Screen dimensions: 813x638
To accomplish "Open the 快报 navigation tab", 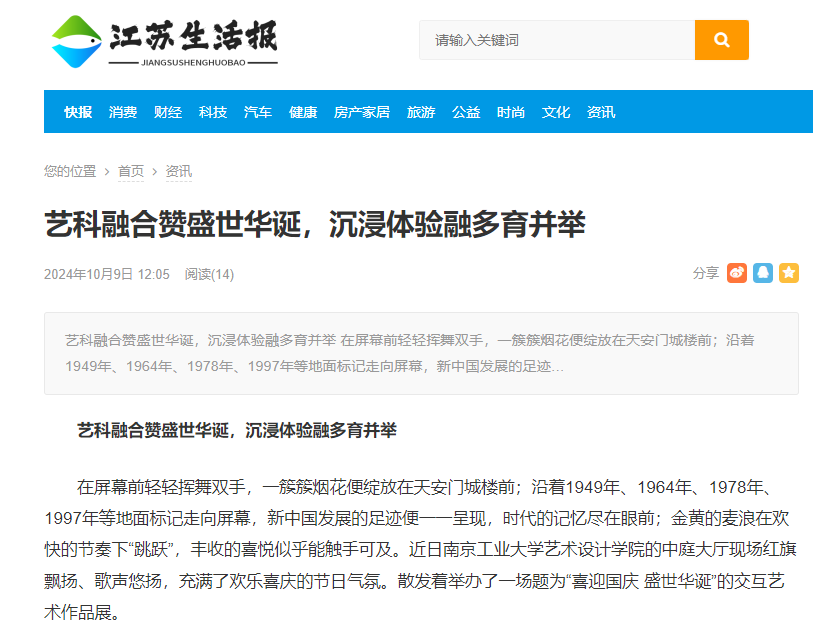I will point(78,112).
